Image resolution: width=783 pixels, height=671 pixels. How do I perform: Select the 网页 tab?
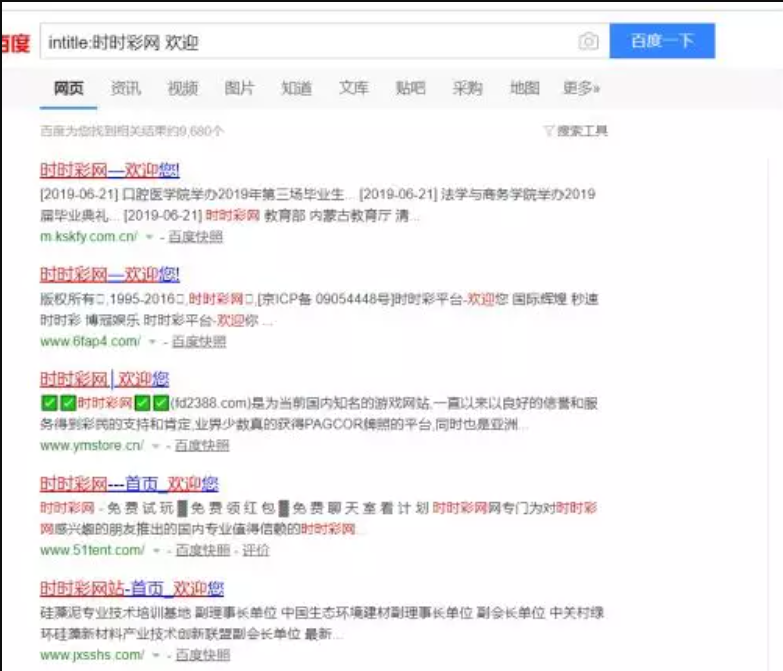click(68, 88)
